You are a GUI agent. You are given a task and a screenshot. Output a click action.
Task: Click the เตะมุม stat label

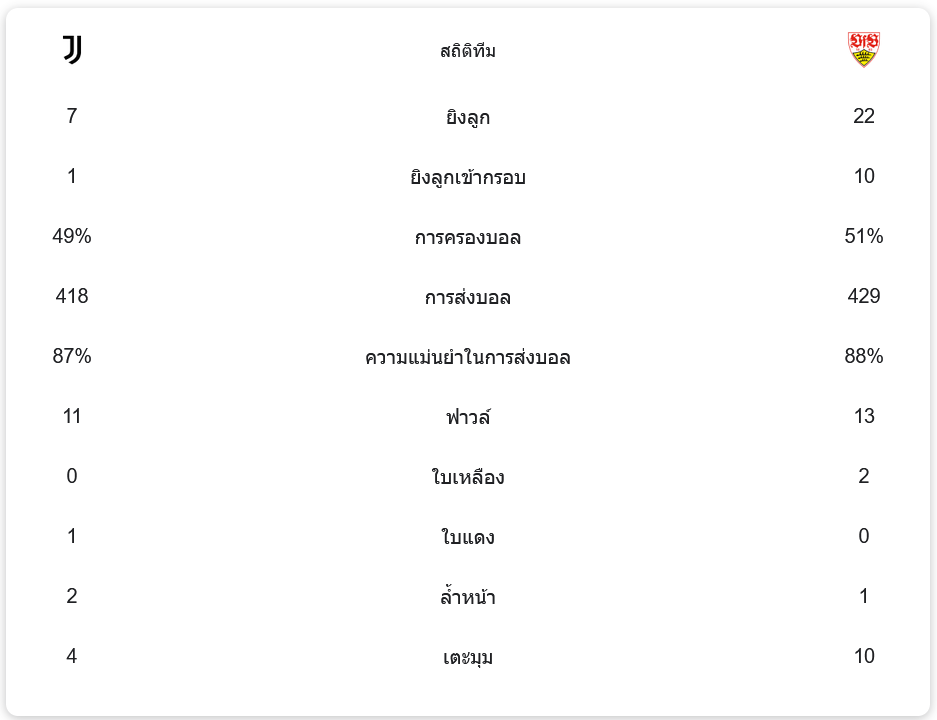point(468,657)
